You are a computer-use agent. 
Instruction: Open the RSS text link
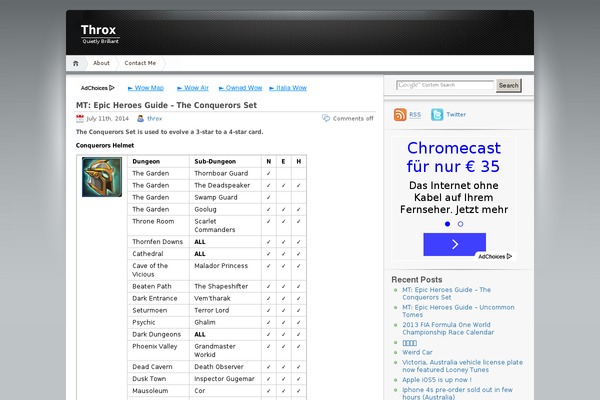[415, 114]
